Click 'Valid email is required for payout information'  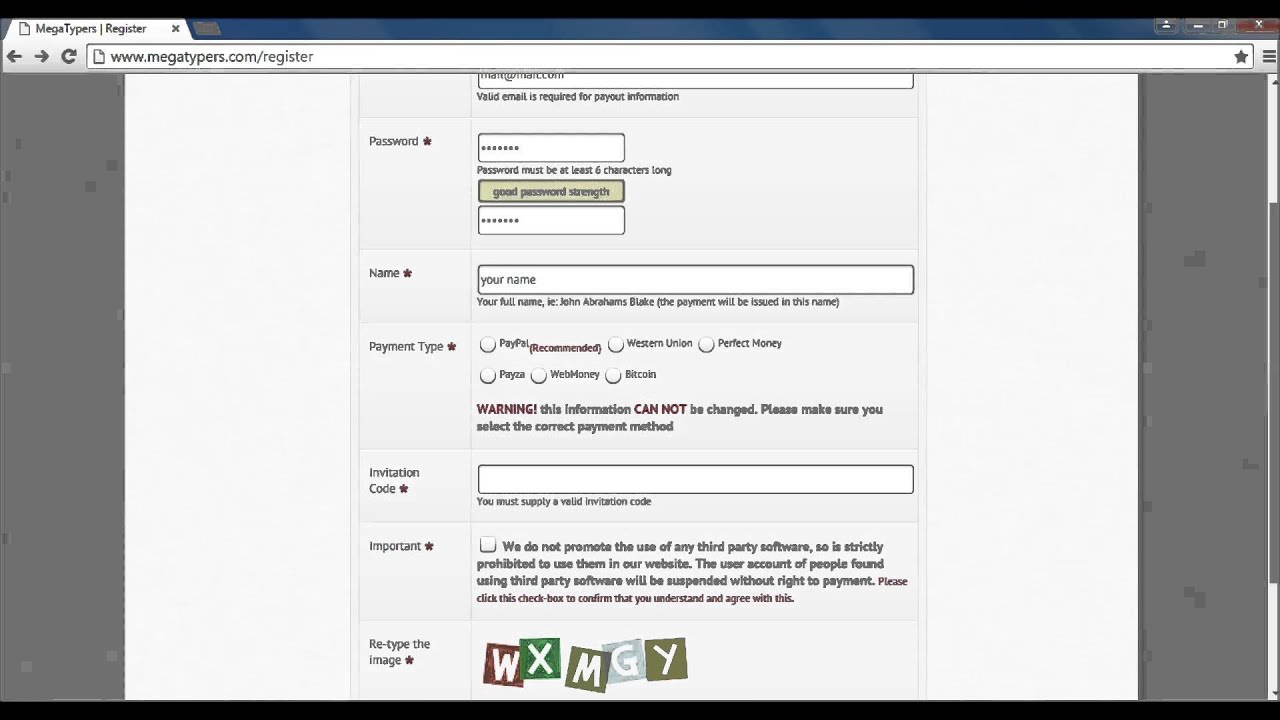pos(578,97)
